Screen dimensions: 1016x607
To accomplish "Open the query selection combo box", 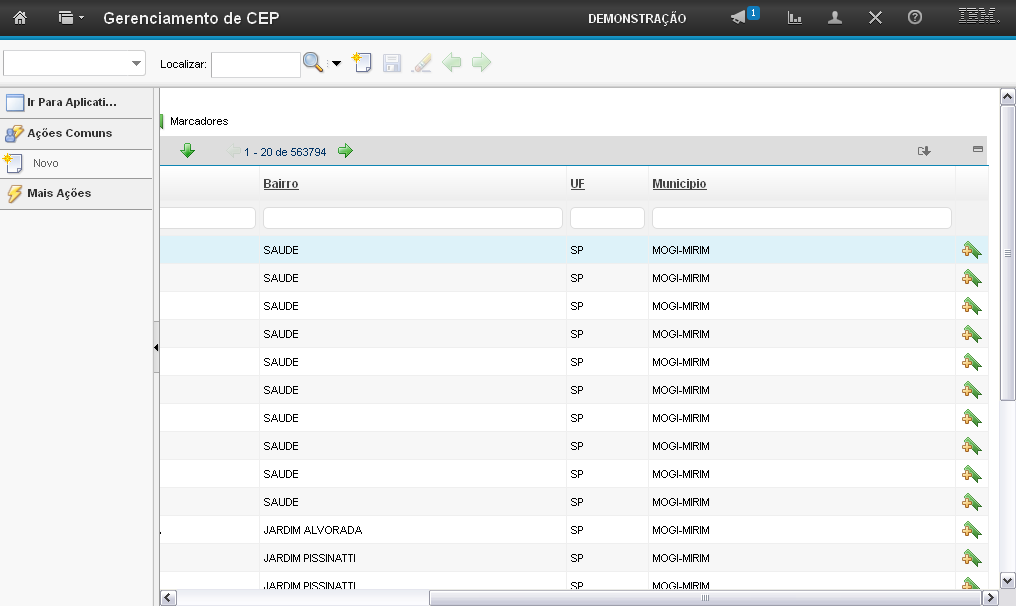I will coord(75,63).
